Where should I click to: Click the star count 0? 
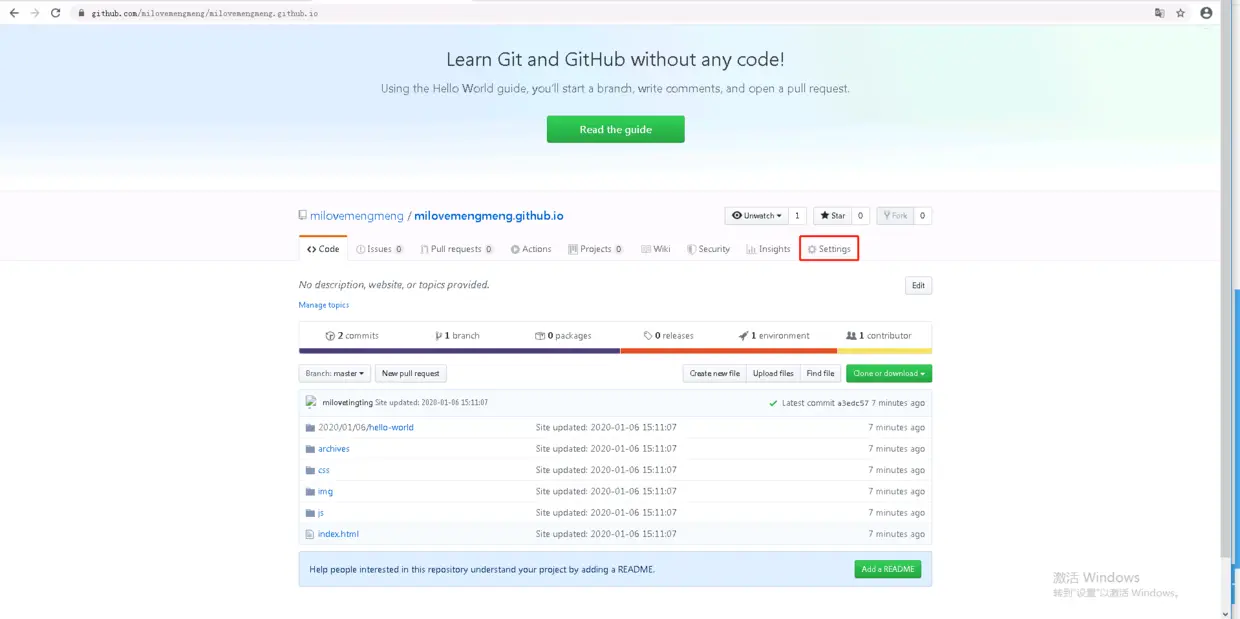860,215
